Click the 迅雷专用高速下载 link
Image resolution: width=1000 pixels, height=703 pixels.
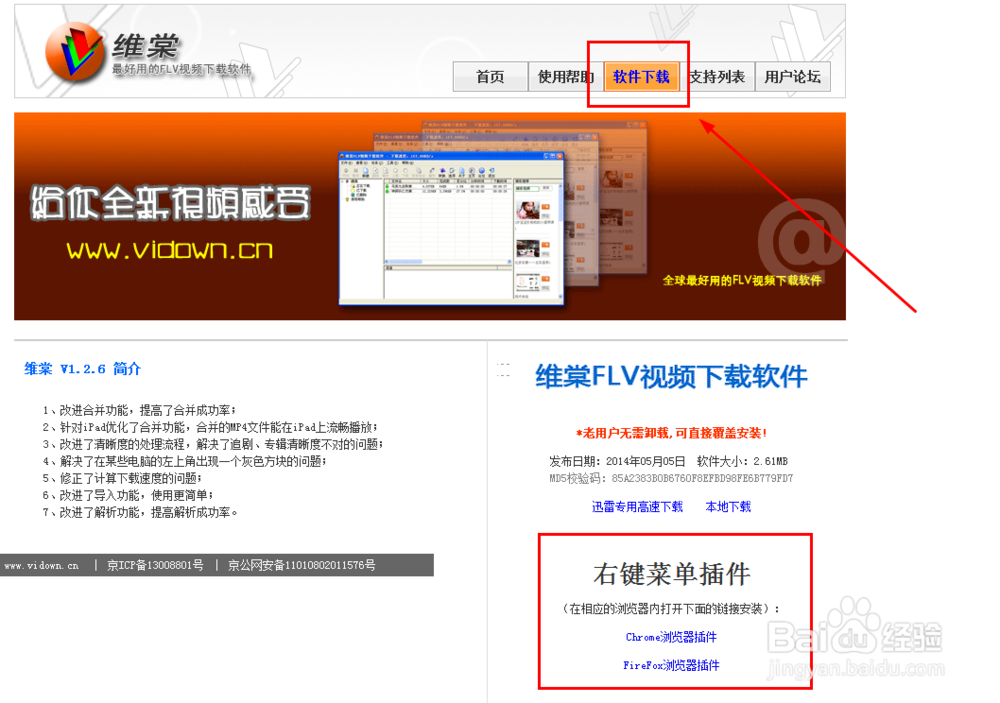(x=637, y=507)
